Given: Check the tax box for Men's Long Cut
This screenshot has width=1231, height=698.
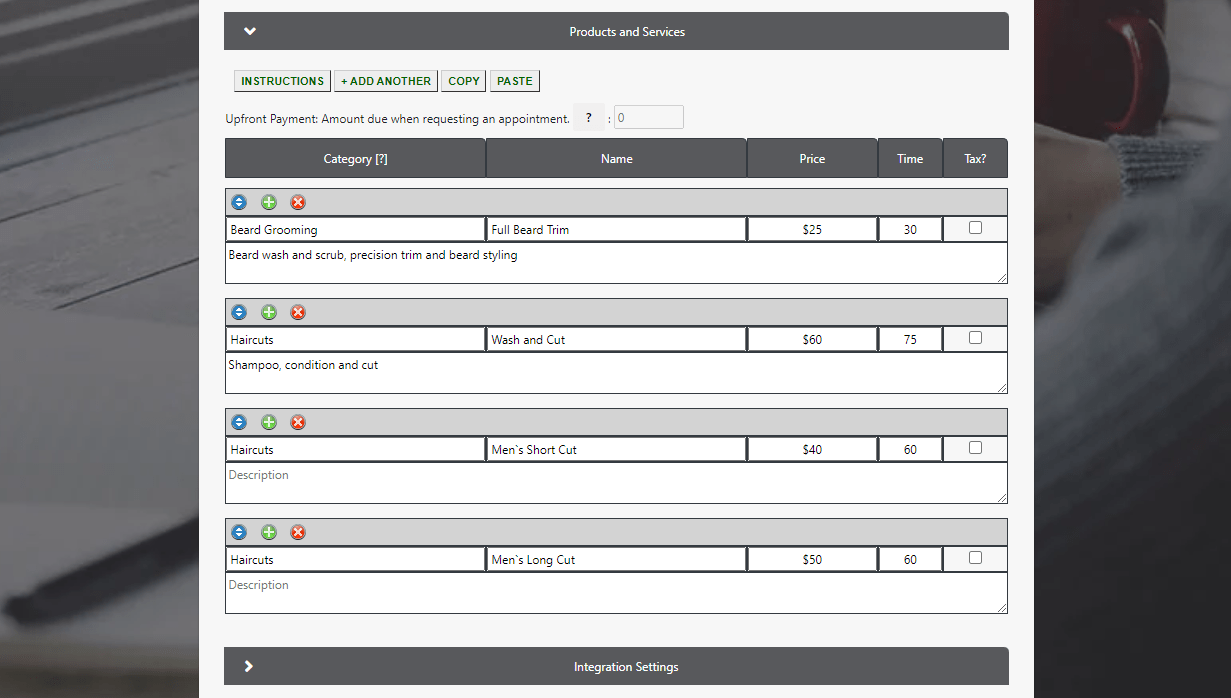Looking at the screenshot, I should [x=975, y=558].
